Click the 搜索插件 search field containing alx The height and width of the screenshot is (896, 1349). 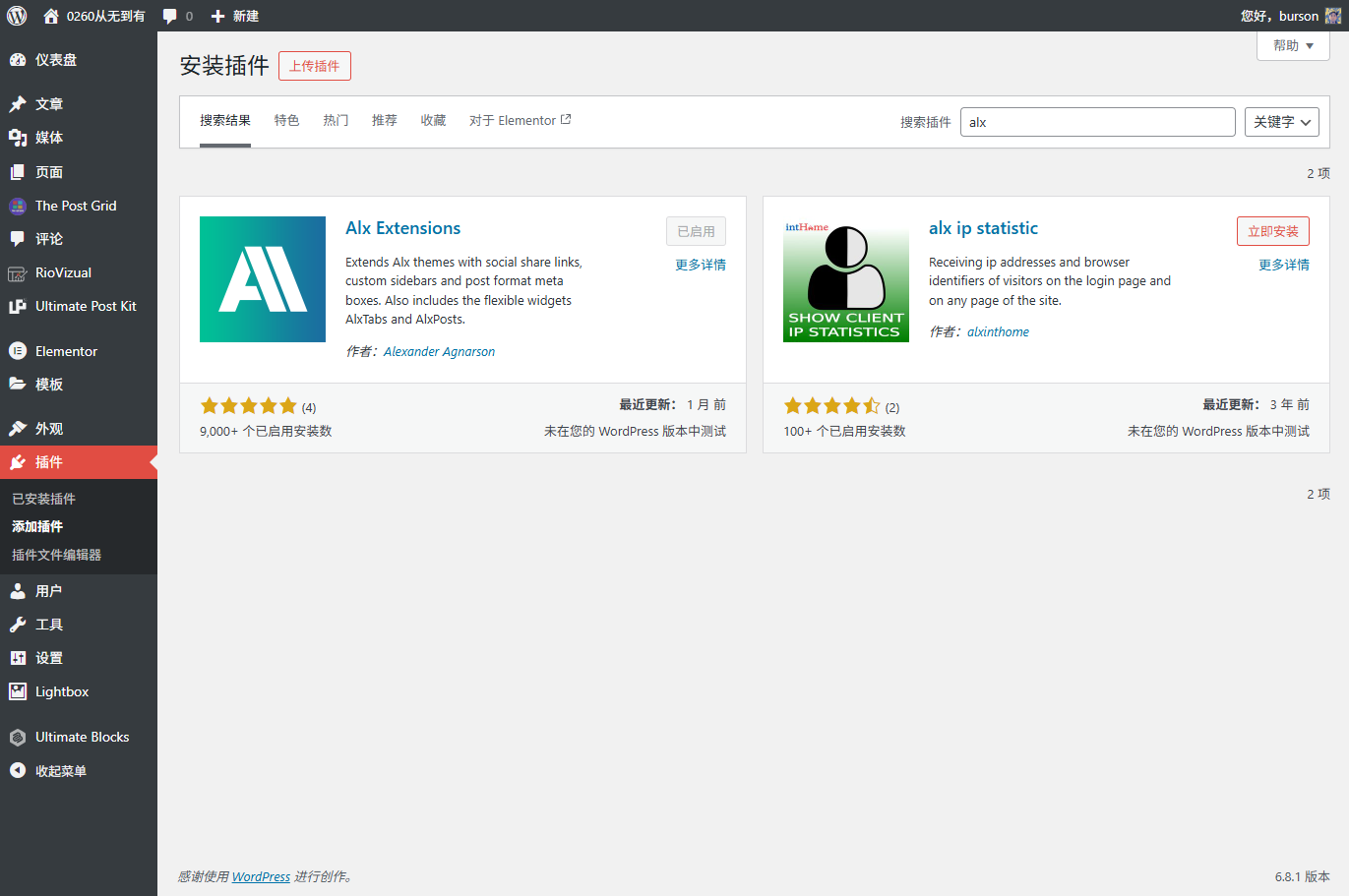(x=1097, y=122)
